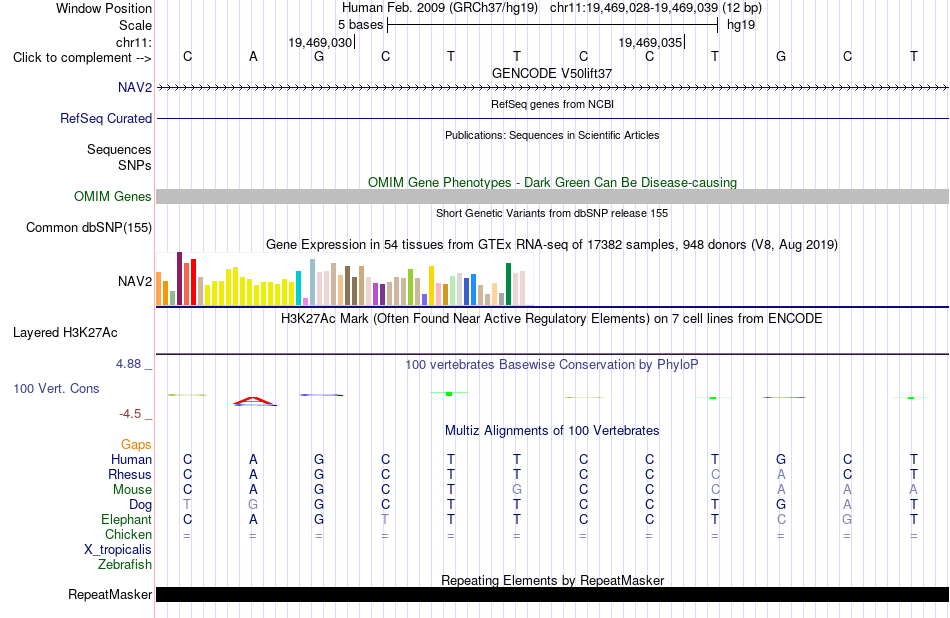Select the Chicken species label
The image size is (950, 618).
[128, 534]
